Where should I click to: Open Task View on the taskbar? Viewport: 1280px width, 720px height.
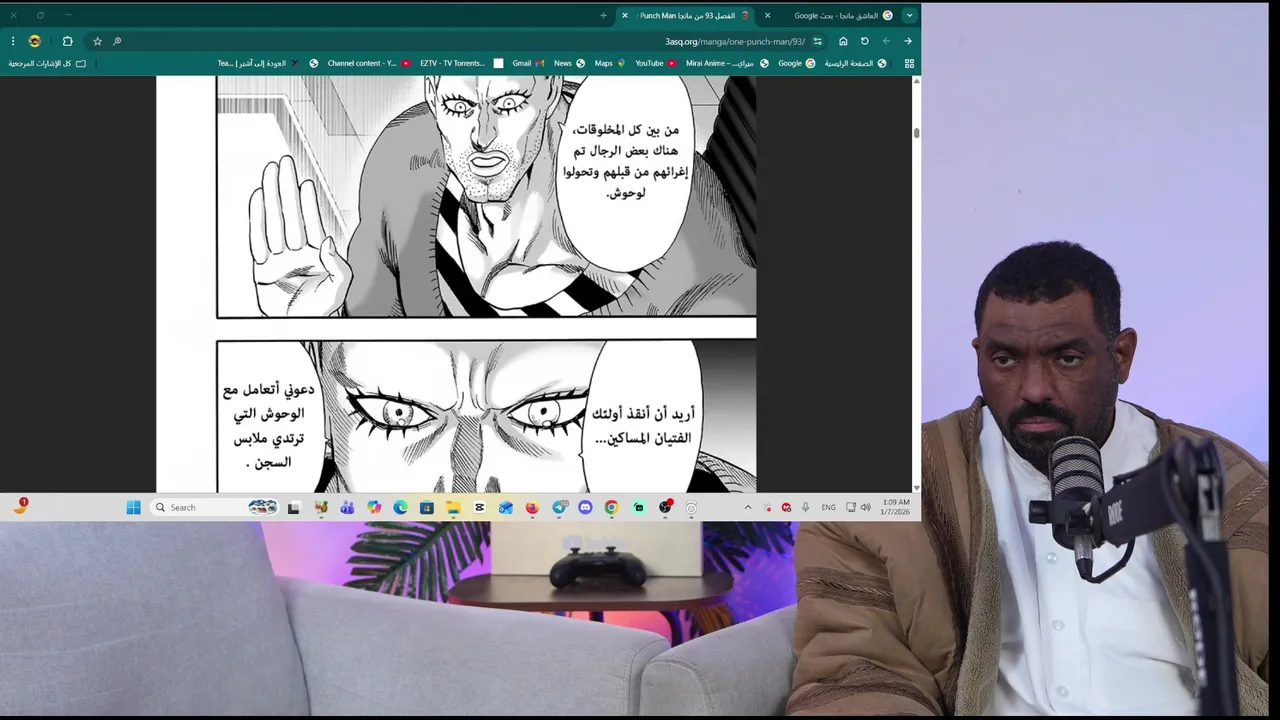tap(294, 507)
